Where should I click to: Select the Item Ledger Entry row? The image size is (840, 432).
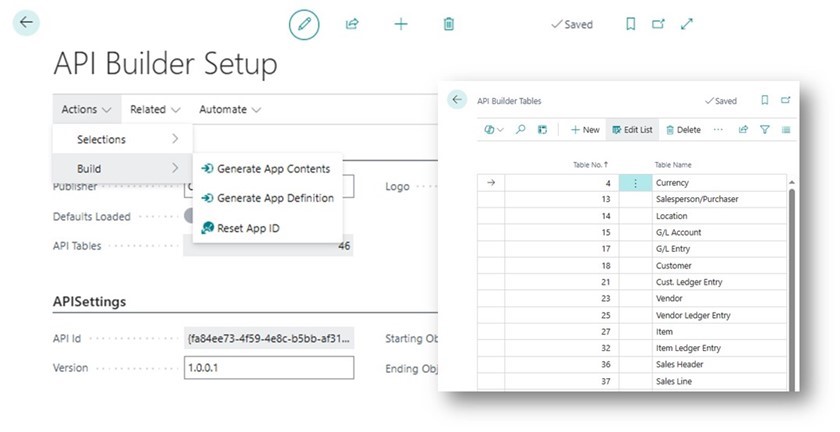point(632,348)
